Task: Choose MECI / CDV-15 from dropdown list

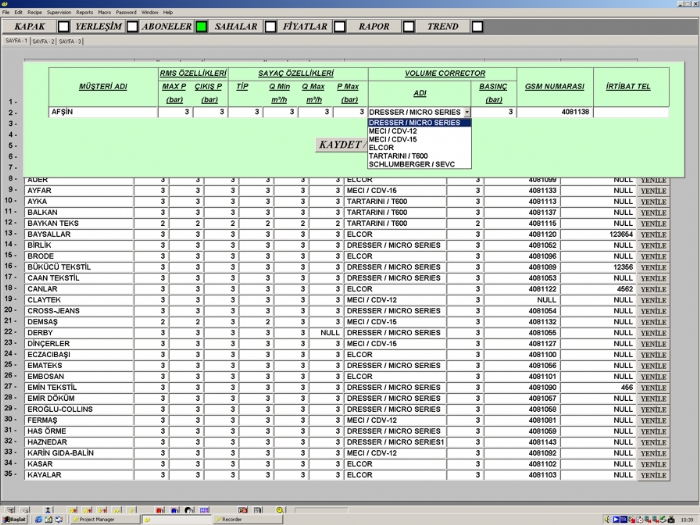Action: tap(419, 139)
